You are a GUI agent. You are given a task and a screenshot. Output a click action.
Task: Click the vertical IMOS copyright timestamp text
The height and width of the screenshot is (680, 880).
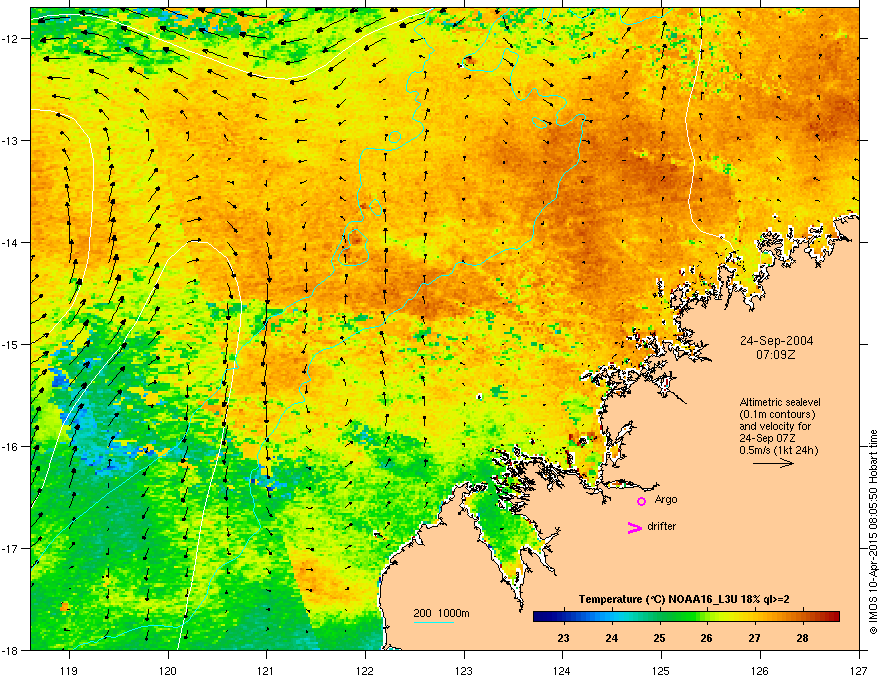873,532
